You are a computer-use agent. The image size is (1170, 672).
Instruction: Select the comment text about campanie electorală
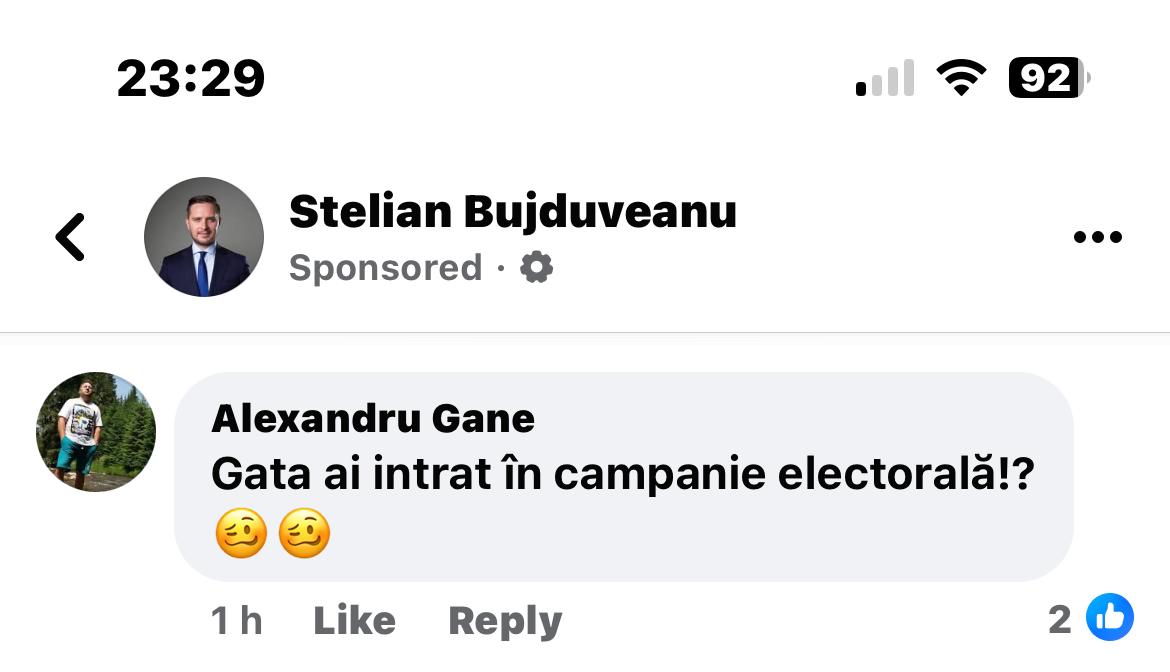tap(622, 475)
